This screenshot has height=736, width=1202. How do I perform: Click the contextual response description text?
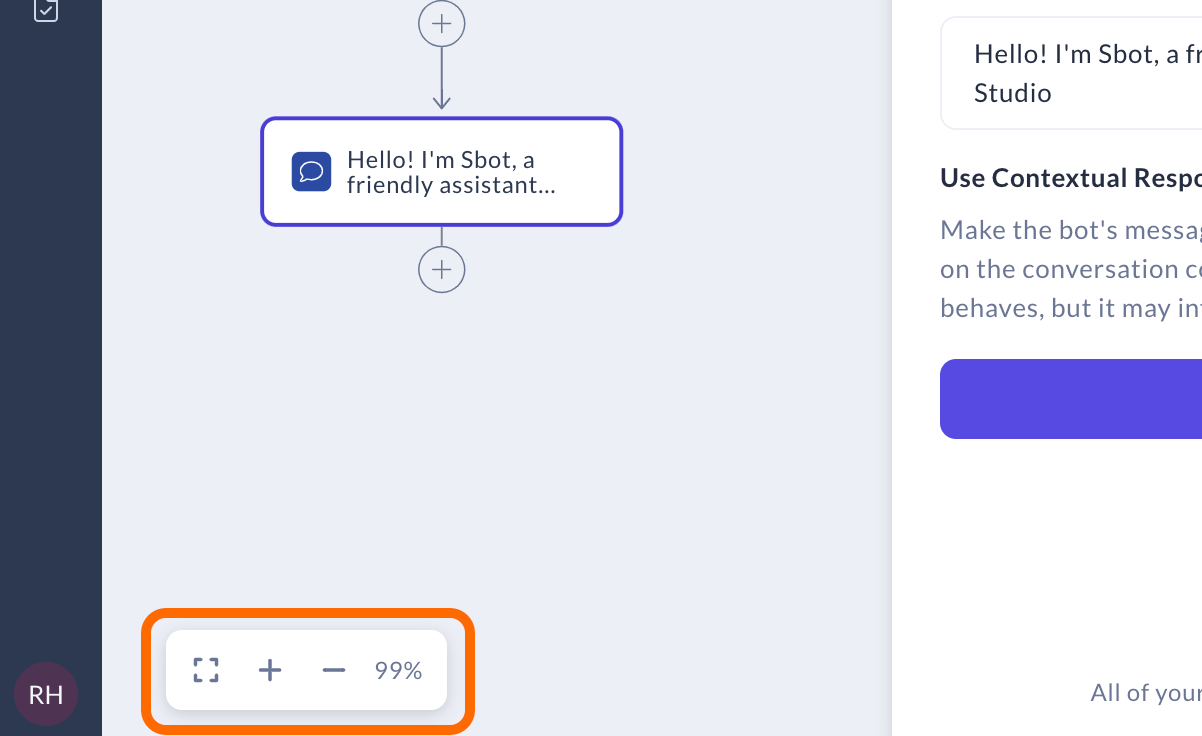point(1070,269)
